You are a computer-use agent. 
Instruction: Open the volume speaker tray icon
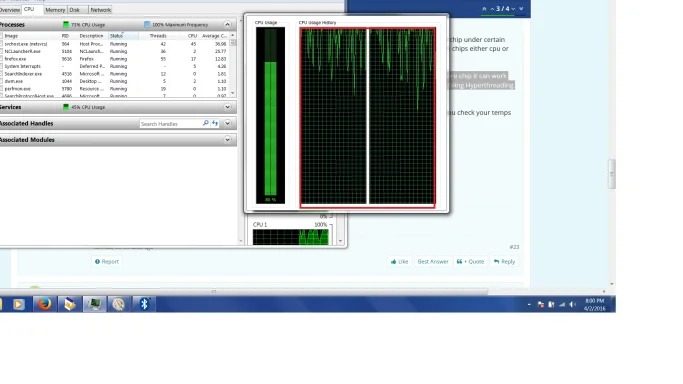572,305
